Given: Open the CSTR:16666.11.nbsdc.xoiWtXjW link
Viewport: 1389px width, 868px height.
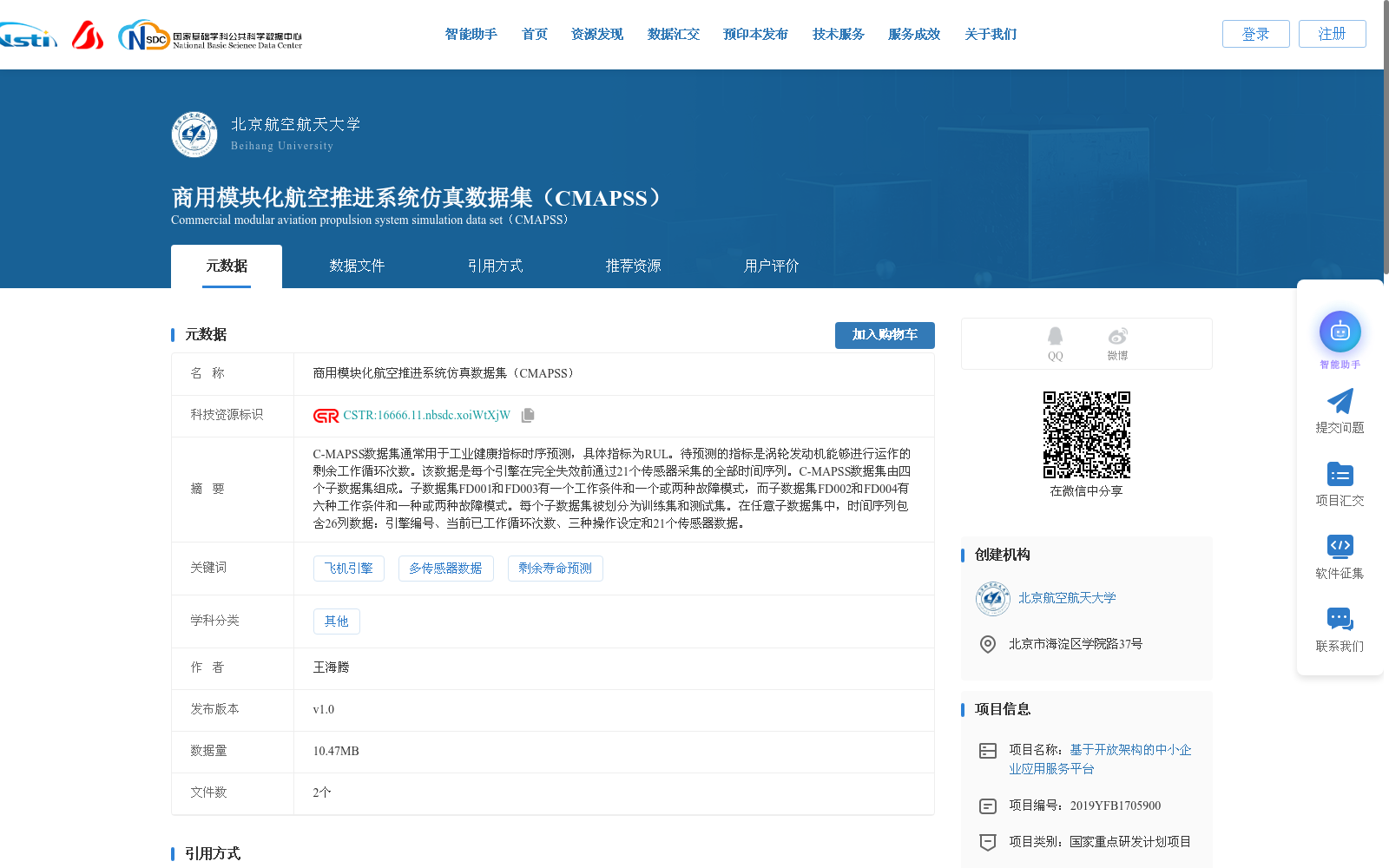Looking at the screenshot, I should tap(426, 416).
